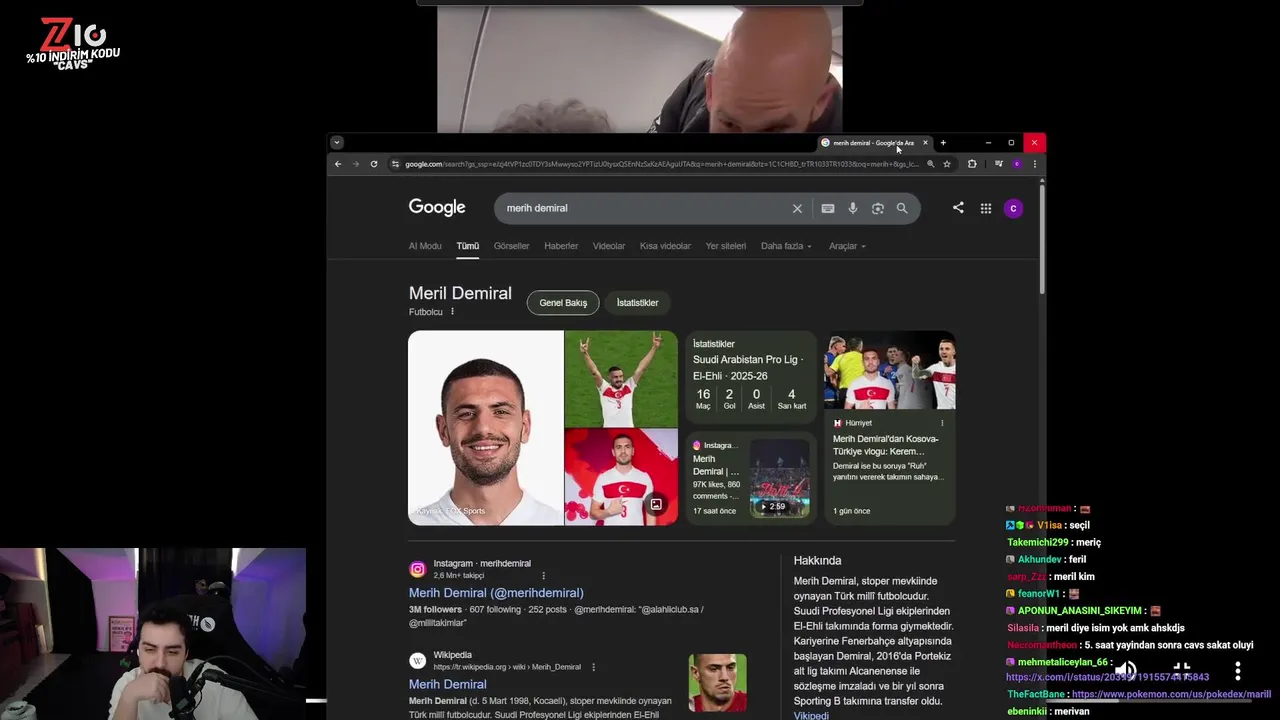Viewport: 1280px width, 720px height.
Task: Click the 'Hakkında' heading
Action: 817,561
